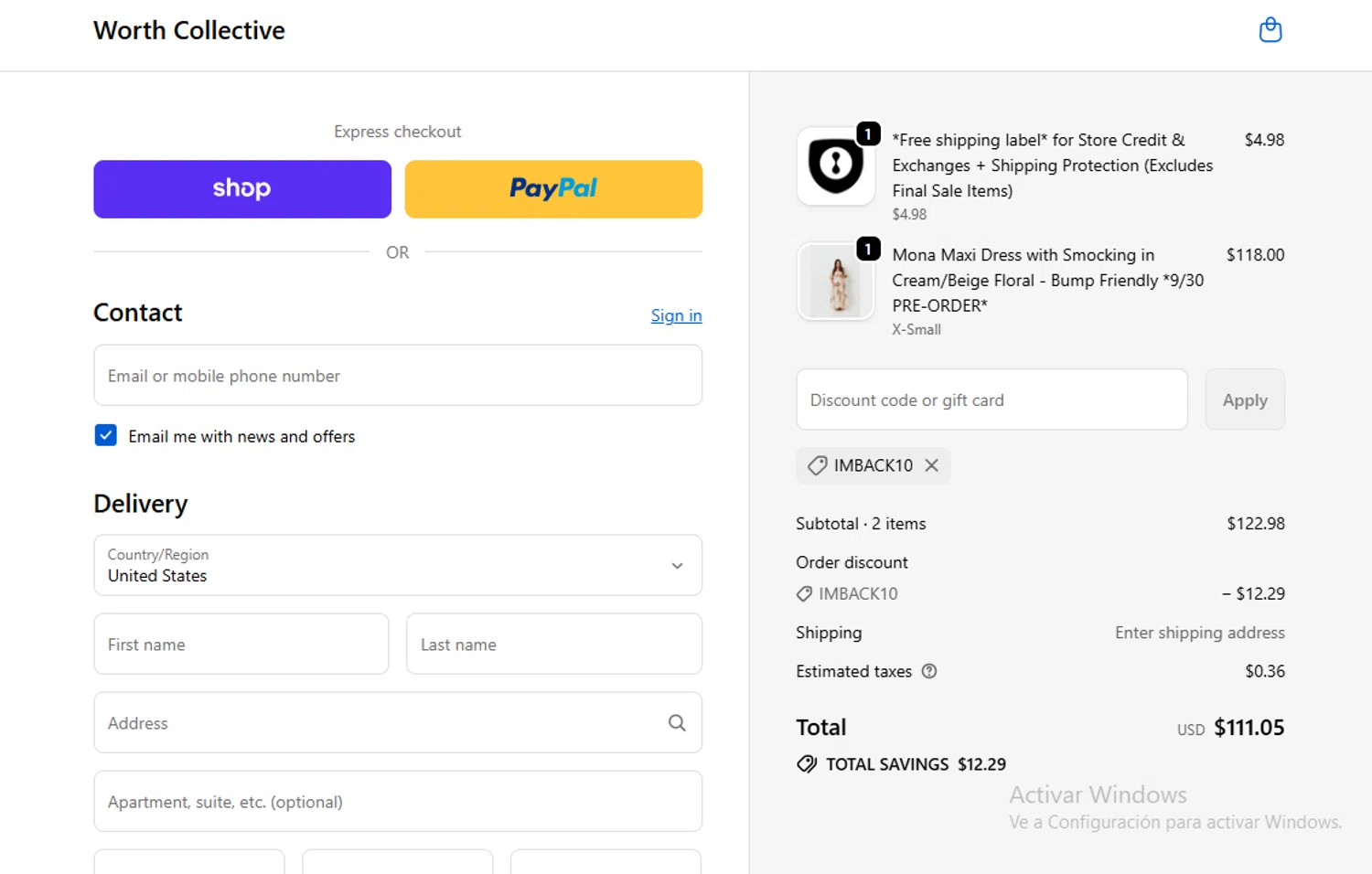The image size is (1372, 874).
Task: Focus the Last name field
Action: pos(554,644)
